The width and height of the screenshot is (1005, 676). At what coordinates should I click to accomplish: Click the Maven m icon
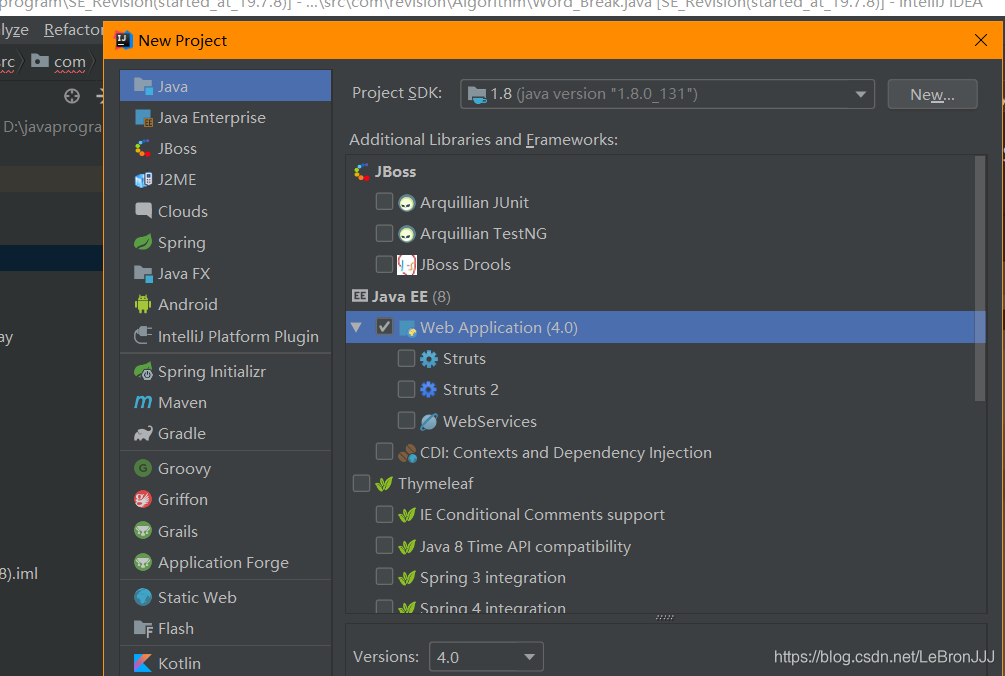click(143, 402)
